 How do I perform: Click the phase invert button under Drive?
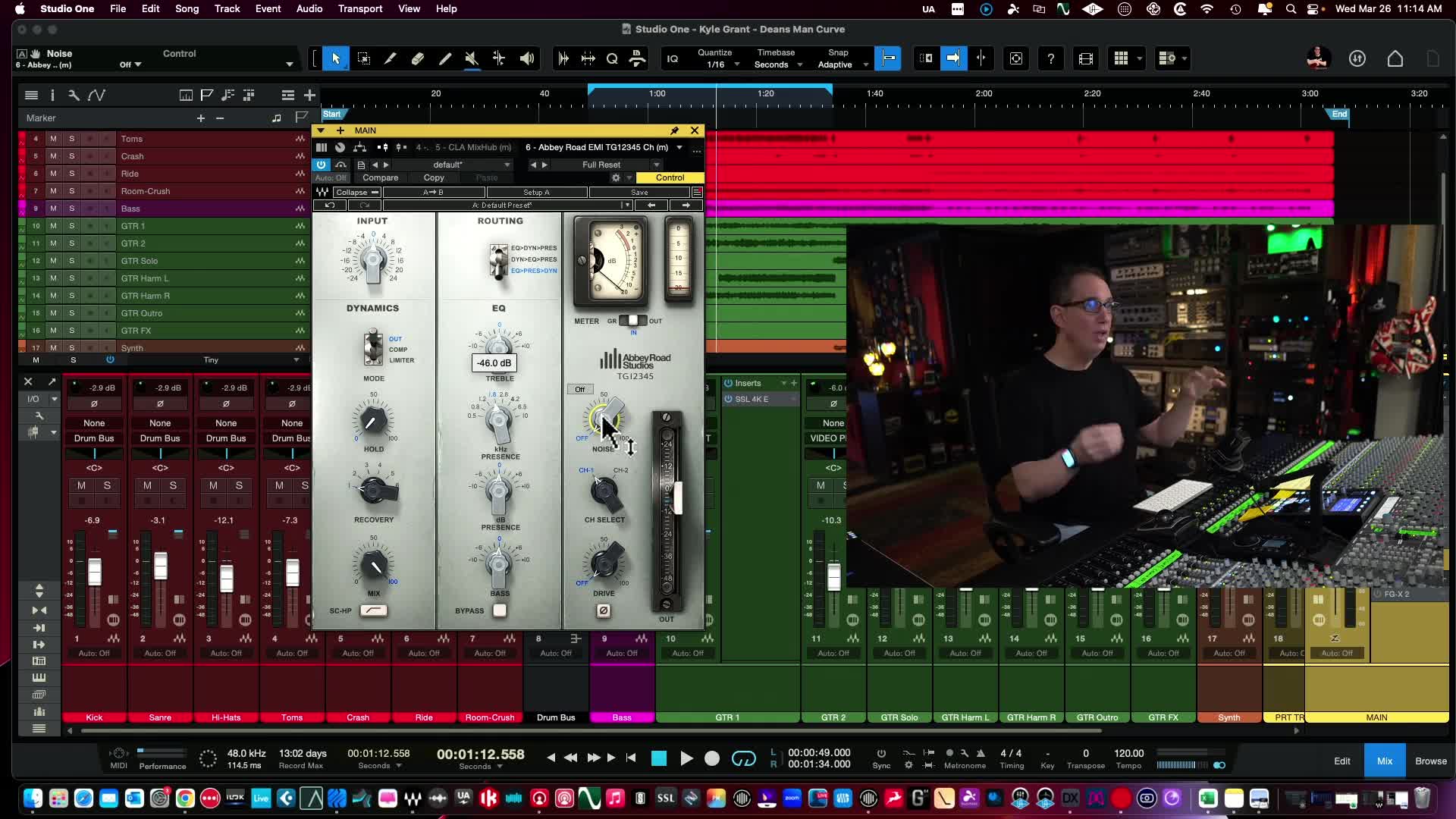(x=604, y=610)
